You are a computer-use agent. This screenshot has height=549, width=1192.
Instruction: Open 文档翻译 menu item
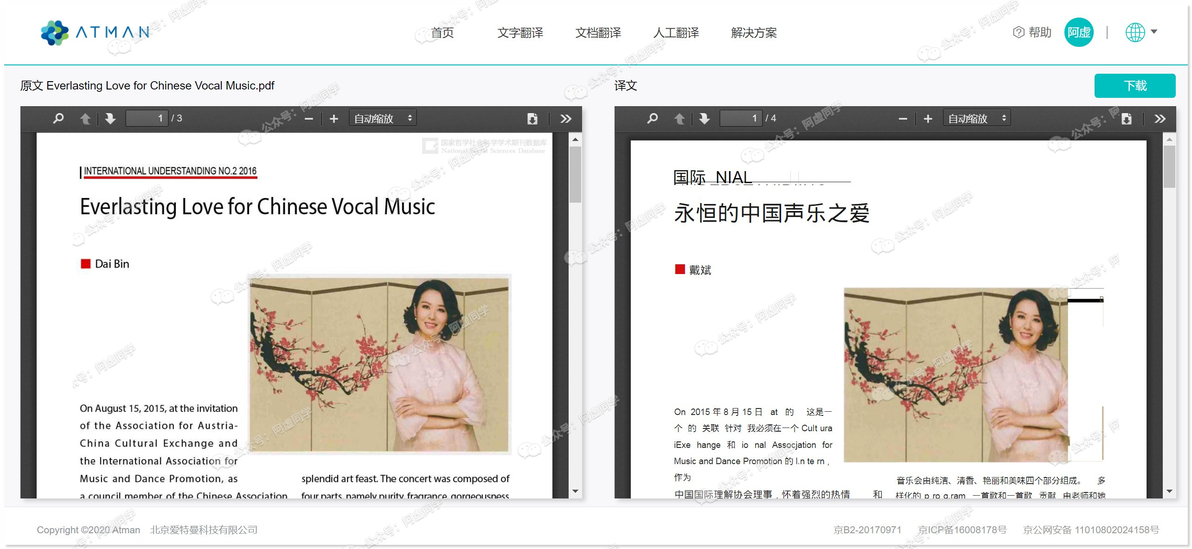coord(598,33)
